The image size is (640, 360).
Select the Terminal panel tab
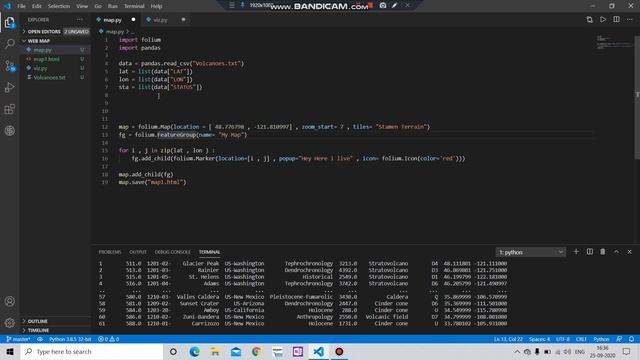coord(209,252)
